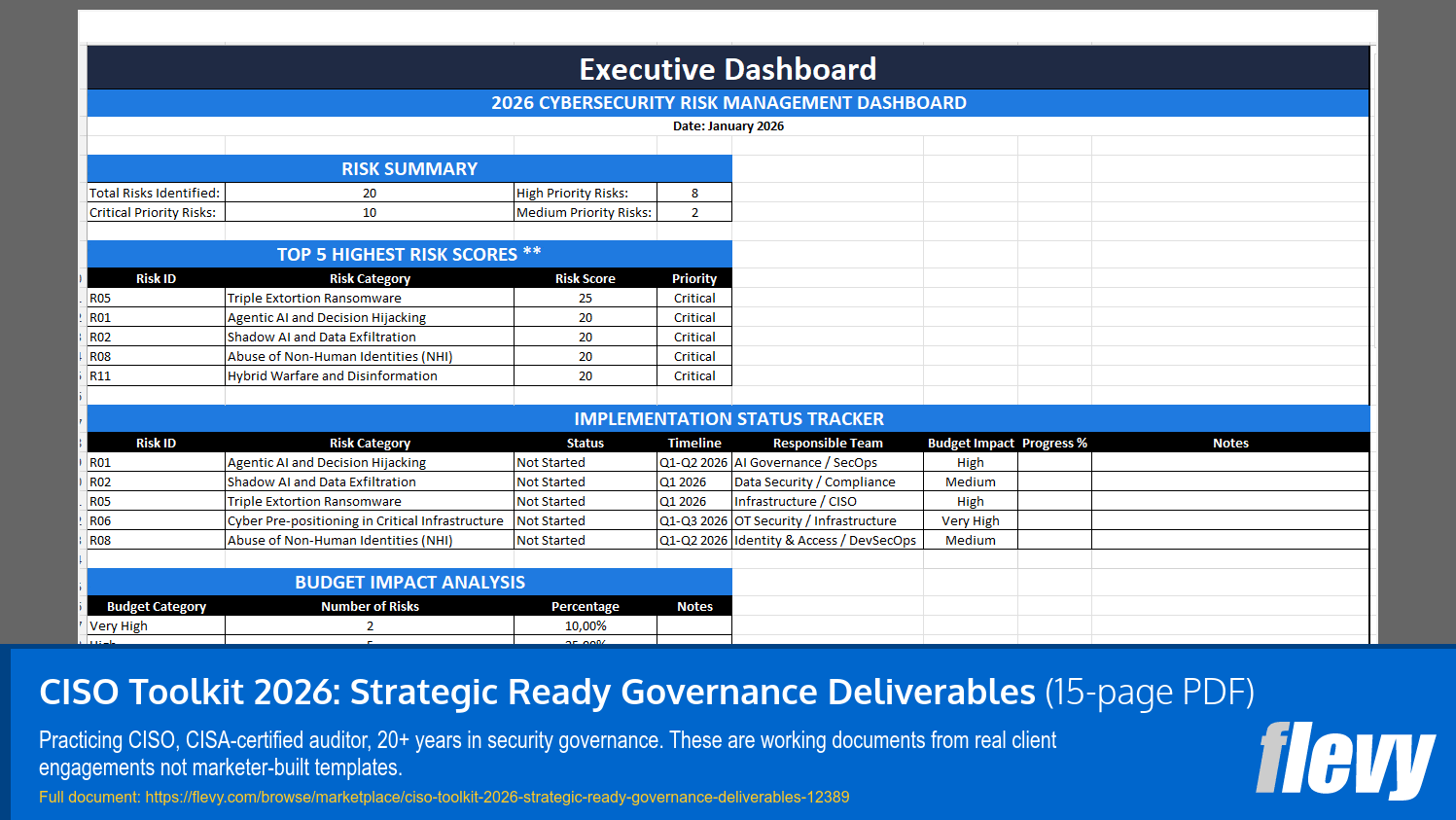Select Cyber Pre-positioning in Critical Infrastructure cell
1456x820 pixels.
click(370, 520)
